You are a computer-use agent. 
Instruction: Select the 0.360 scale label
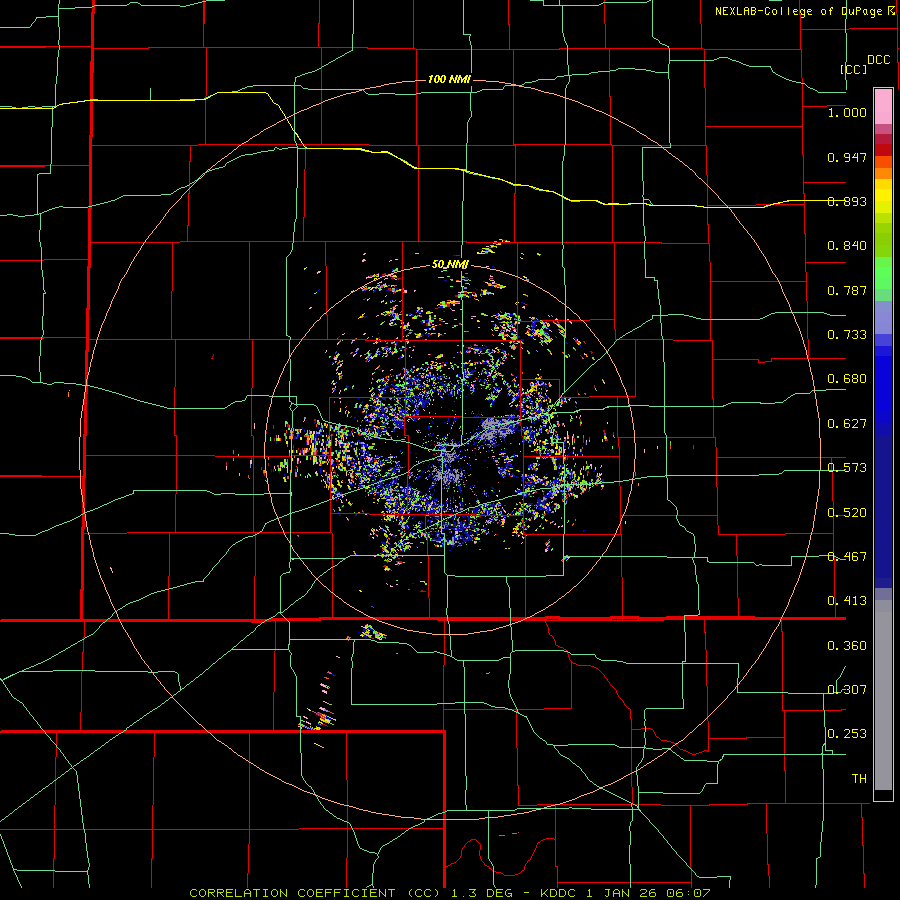click(x=847, y=646)
